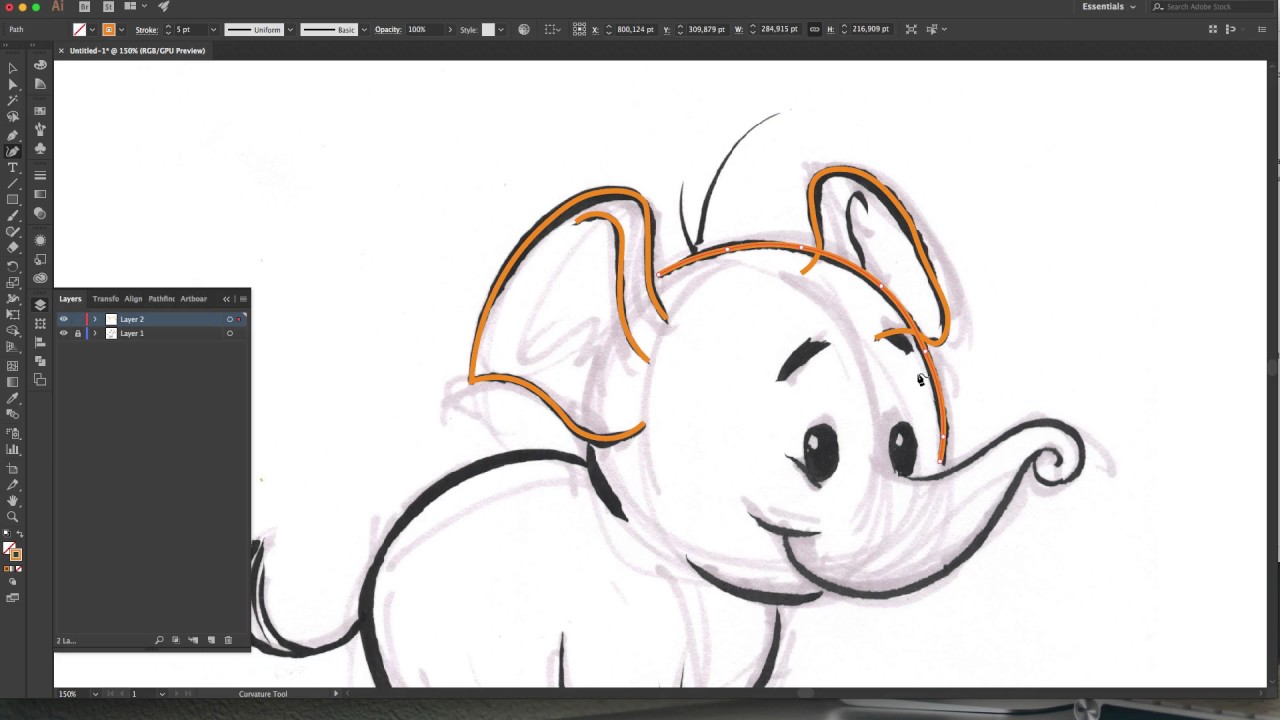Open the Essentials workspace dropdown
This screenshot has height=720, width=1280.
coord(1109,7)
